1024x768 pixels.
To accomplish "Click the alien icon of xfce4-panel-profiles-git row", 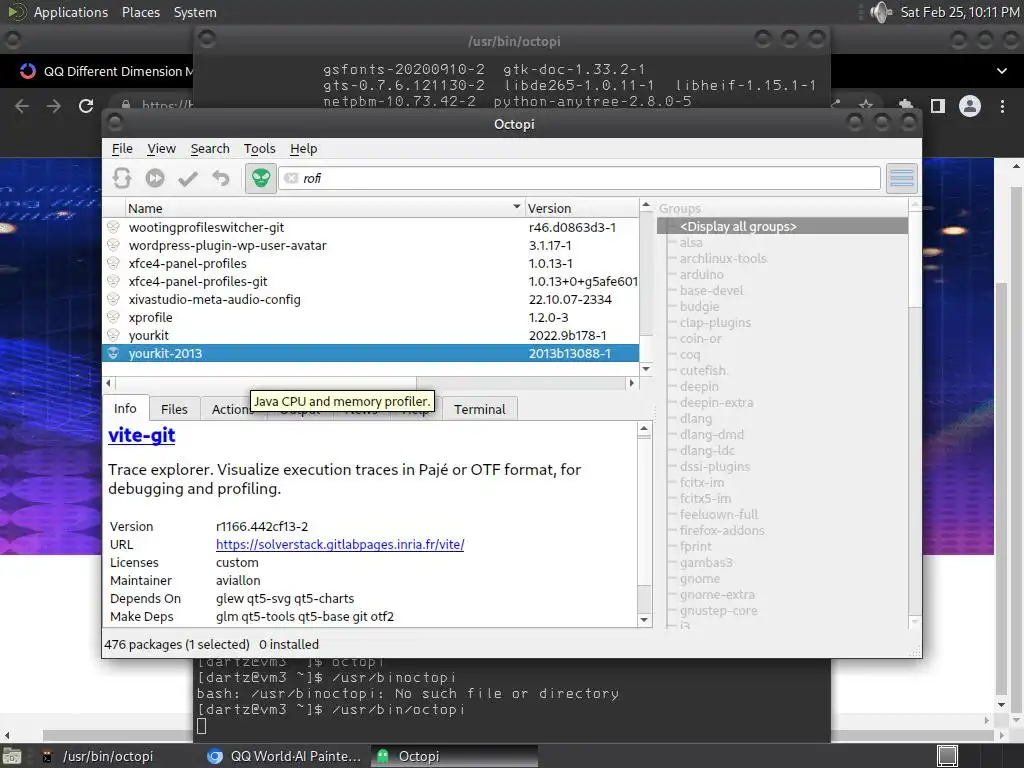I will coord(114,281).
